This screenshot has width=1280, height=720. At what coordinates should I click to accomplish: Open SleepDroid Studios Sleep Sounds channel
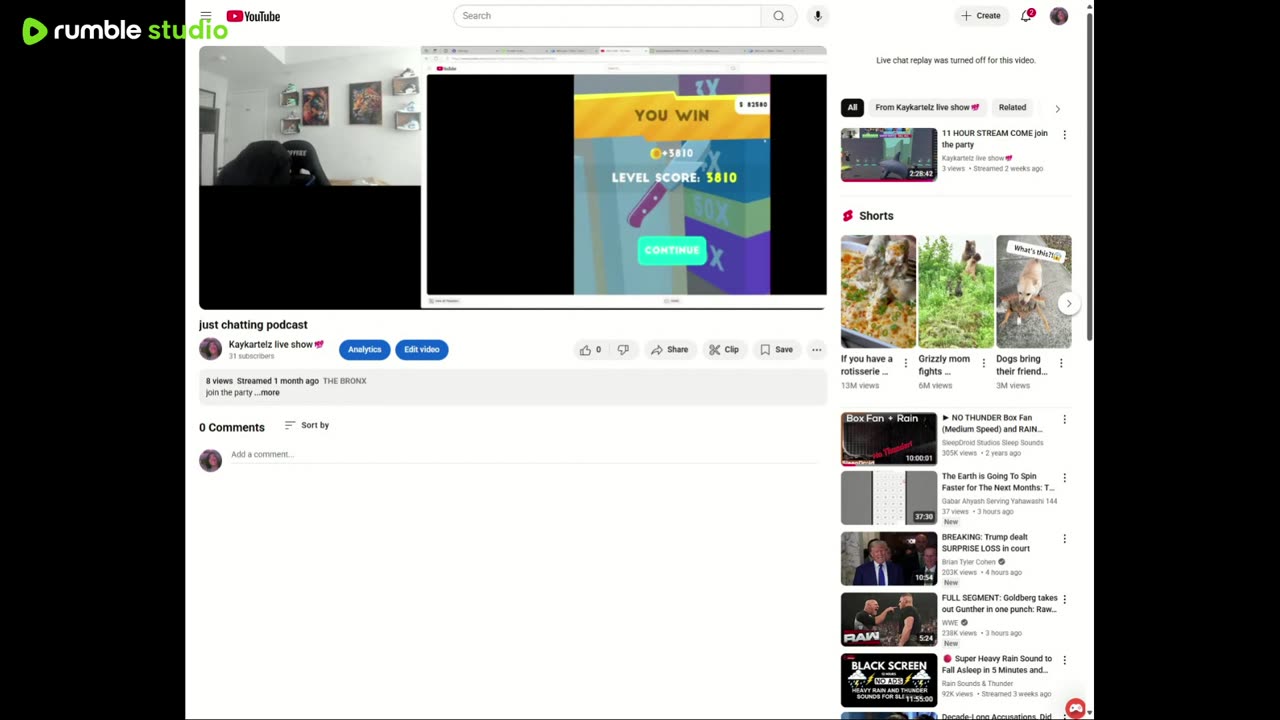point(992,443)
